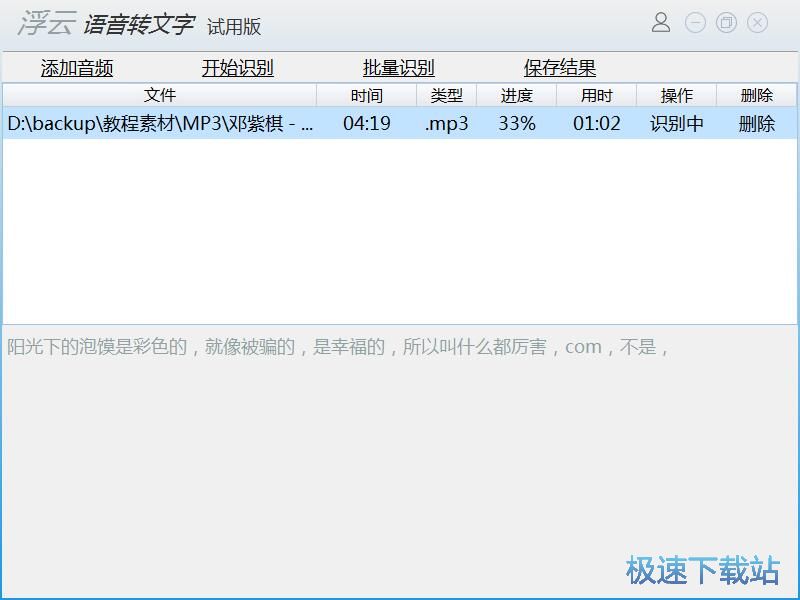Minimize the 浮云语音转文字 window
Screen dimensions: 800x600
[695, 22]
